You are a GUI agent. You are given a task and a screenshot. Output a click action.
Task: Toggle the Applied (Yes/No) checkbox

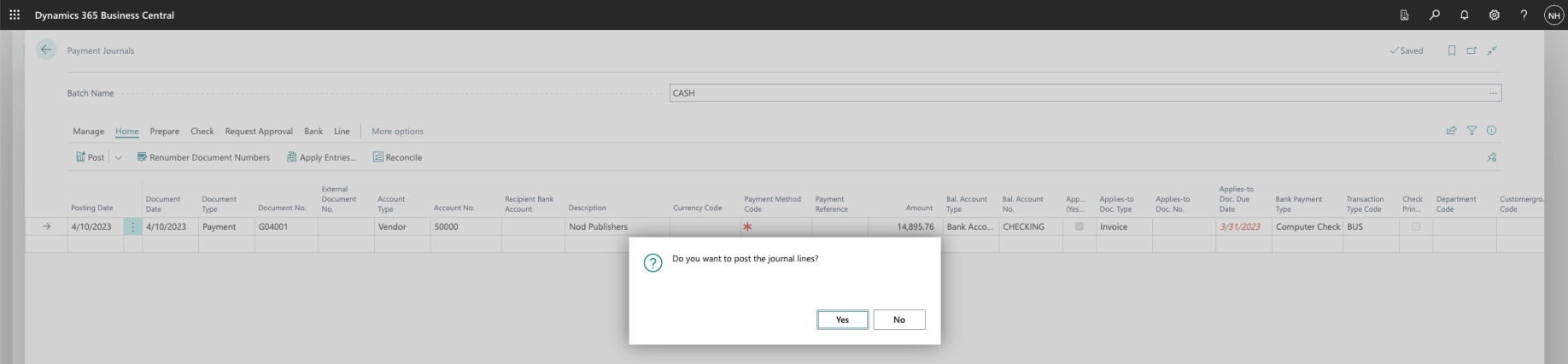coord(1079,226)
